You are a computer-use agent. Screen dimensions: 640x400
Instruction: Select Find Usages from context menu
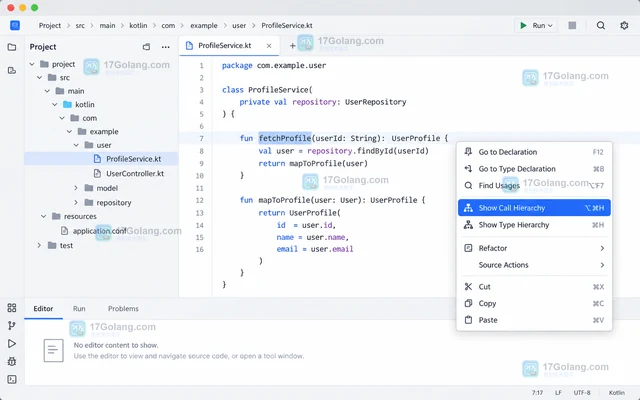pos(534,185)
